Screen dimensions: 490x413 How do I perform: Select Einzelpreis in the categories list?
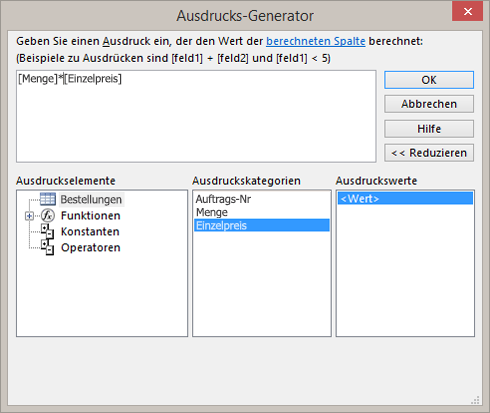pos(262,226)
